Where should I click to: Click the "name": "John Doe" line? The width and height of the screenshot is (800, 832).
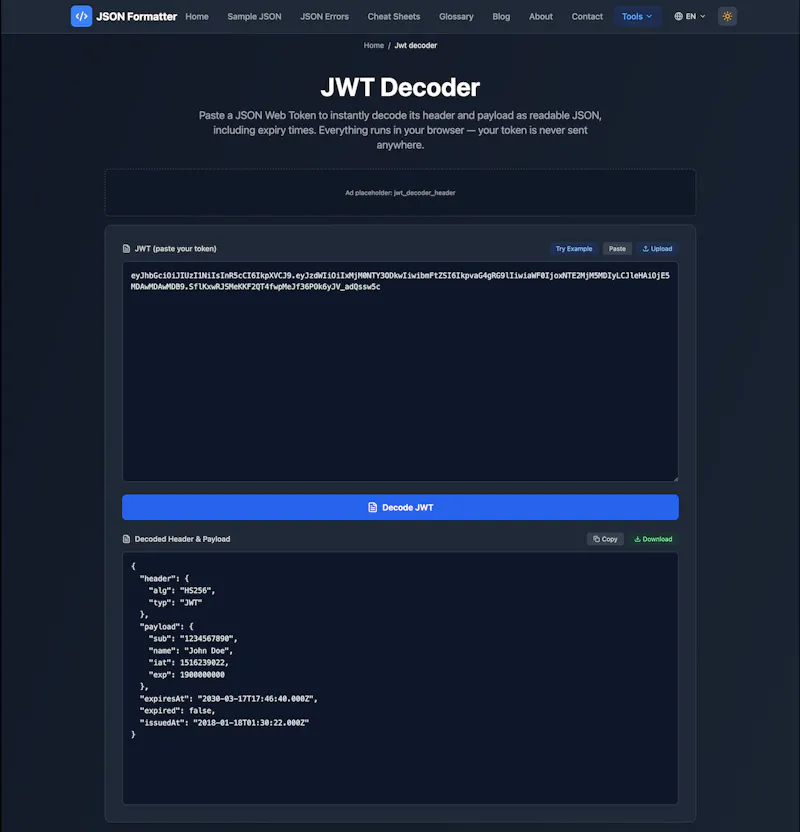pos(190,651)
